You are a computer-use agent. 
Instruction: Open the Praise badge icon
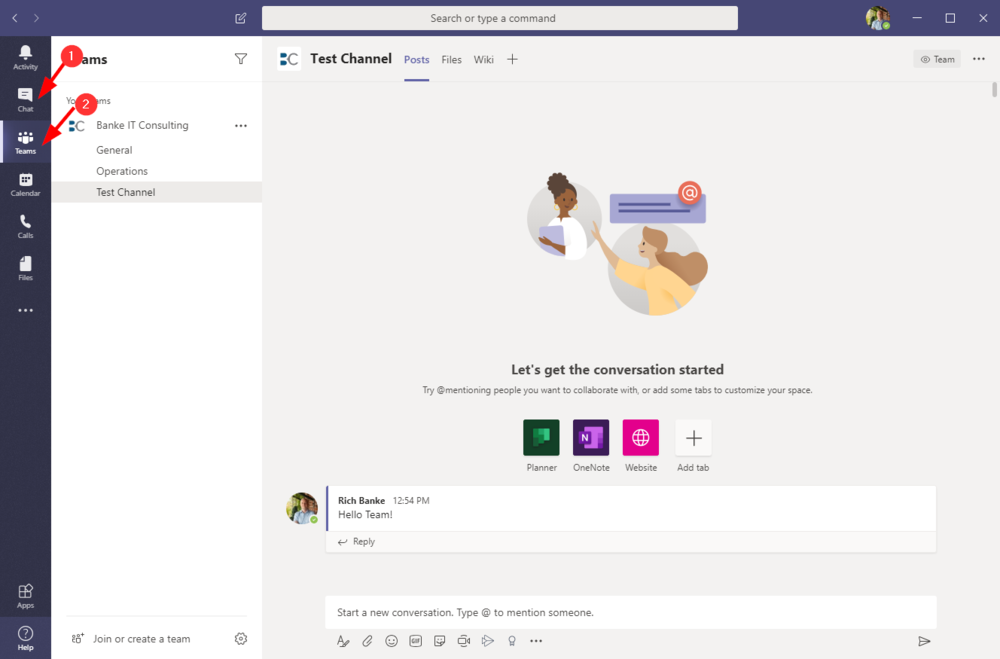tap(511, 641)
